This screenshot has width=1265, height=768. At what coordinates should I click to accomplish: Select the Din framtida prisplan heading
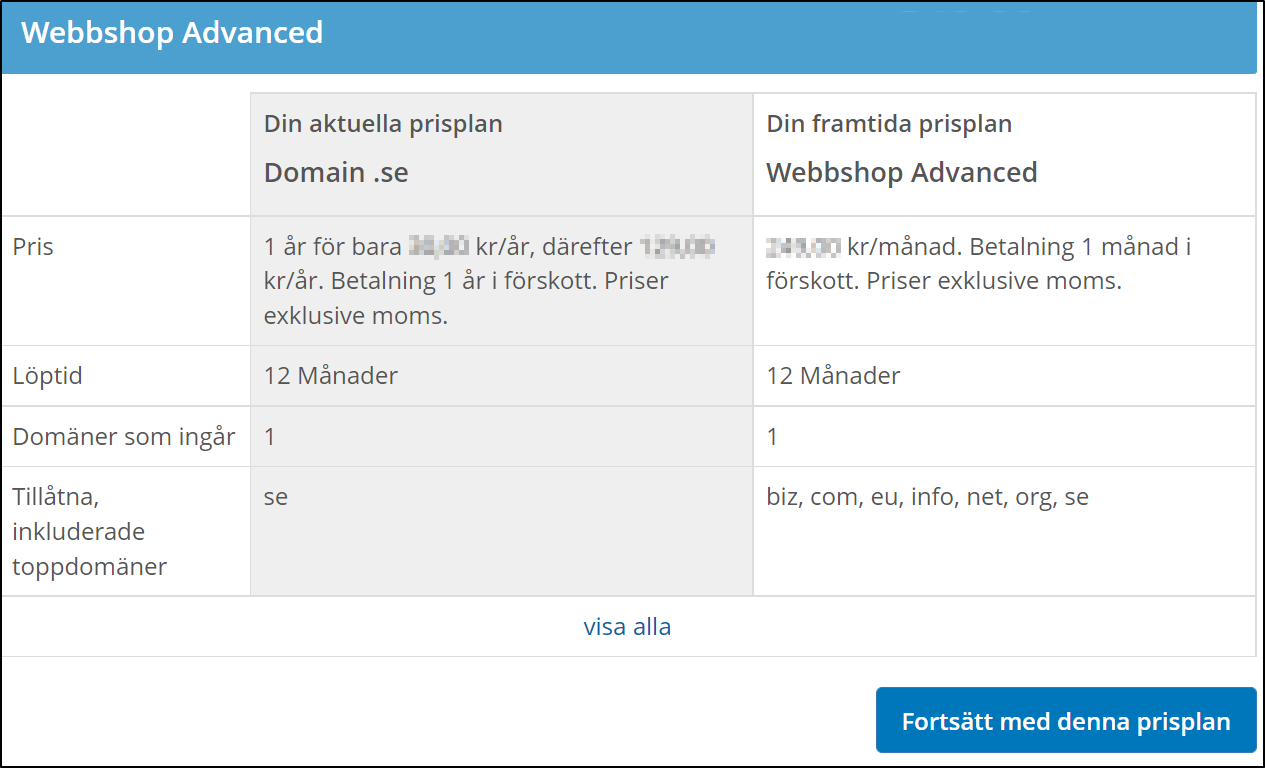click(889, 124)
